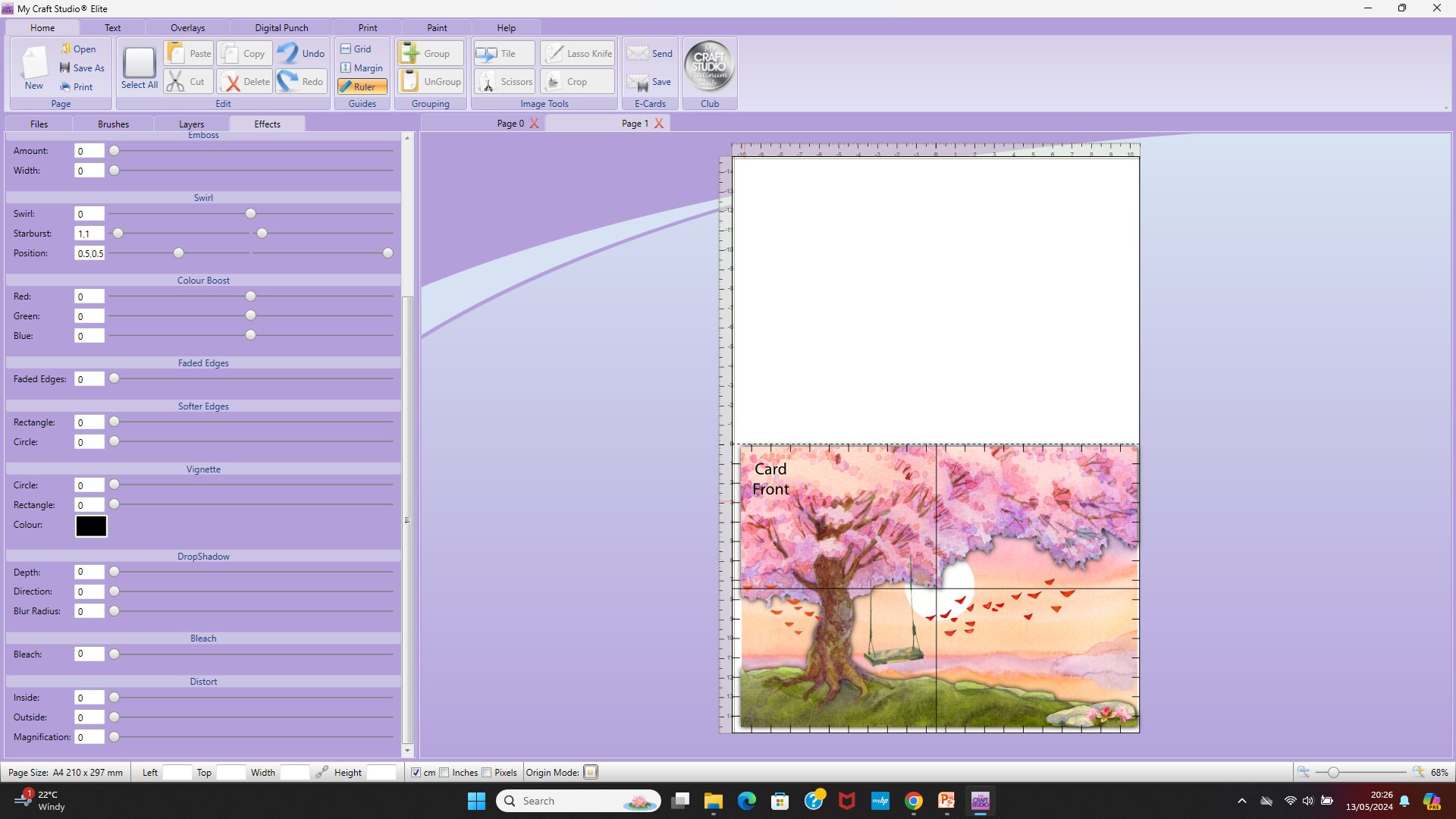Click the width-height link aspect icon
1456x819 pixels.
322,772
